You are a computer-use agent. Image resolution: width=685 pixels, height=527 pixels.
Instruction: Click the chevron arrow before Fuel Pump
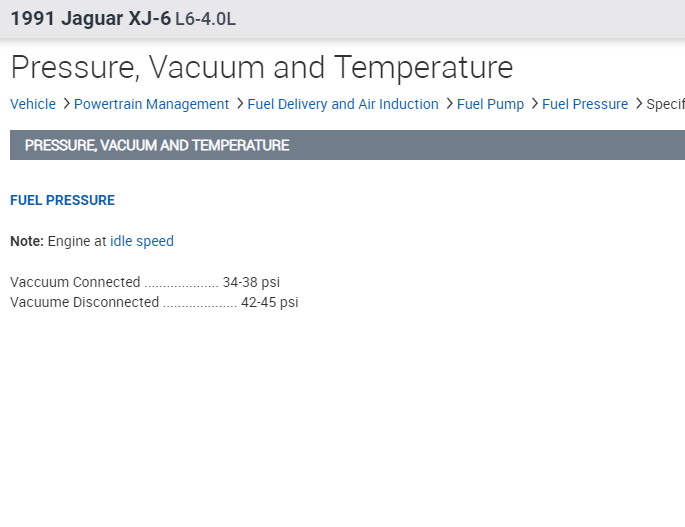click(449, 104)
